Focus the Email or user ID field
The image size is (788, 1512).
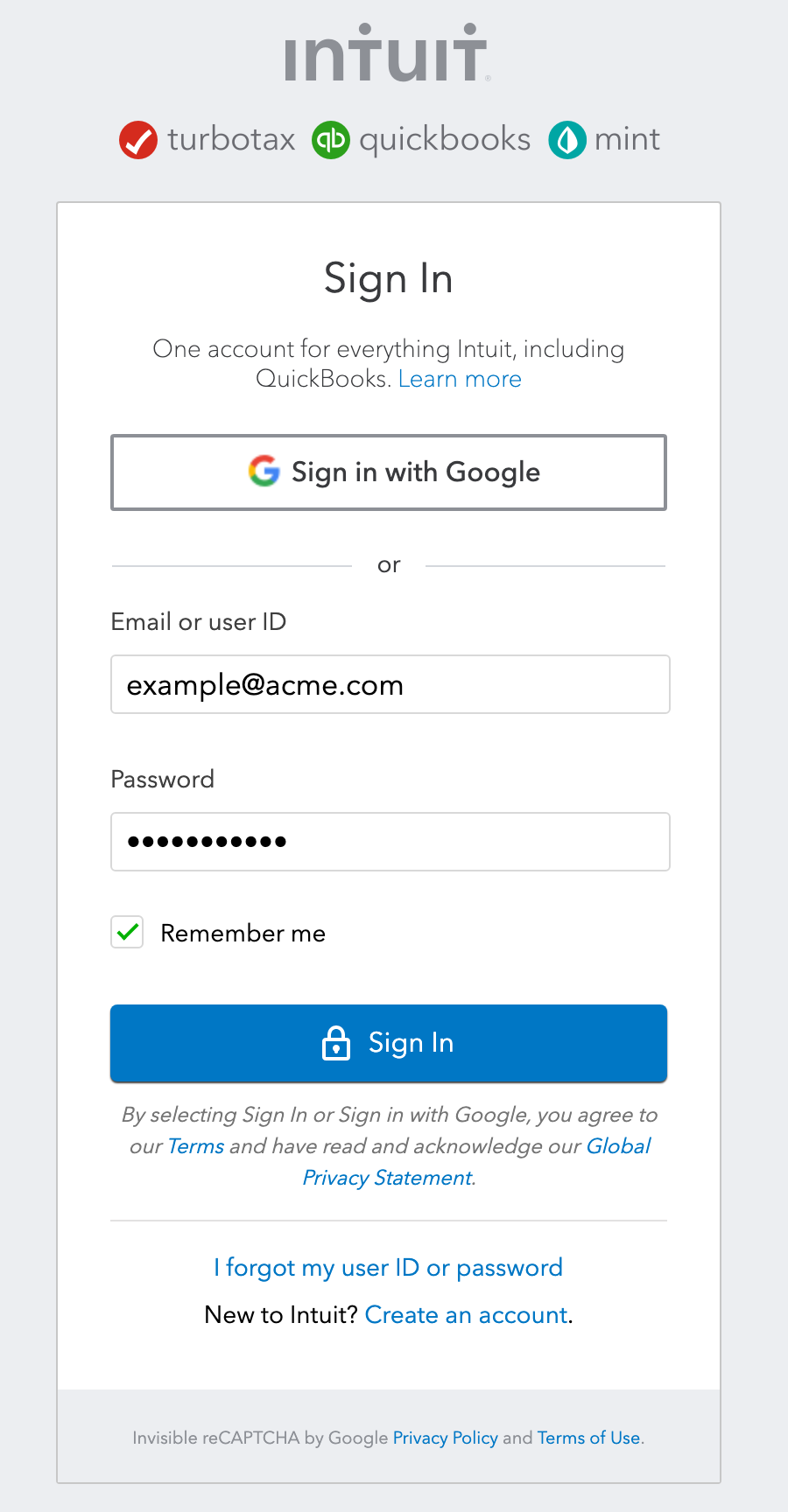[390, 684]
